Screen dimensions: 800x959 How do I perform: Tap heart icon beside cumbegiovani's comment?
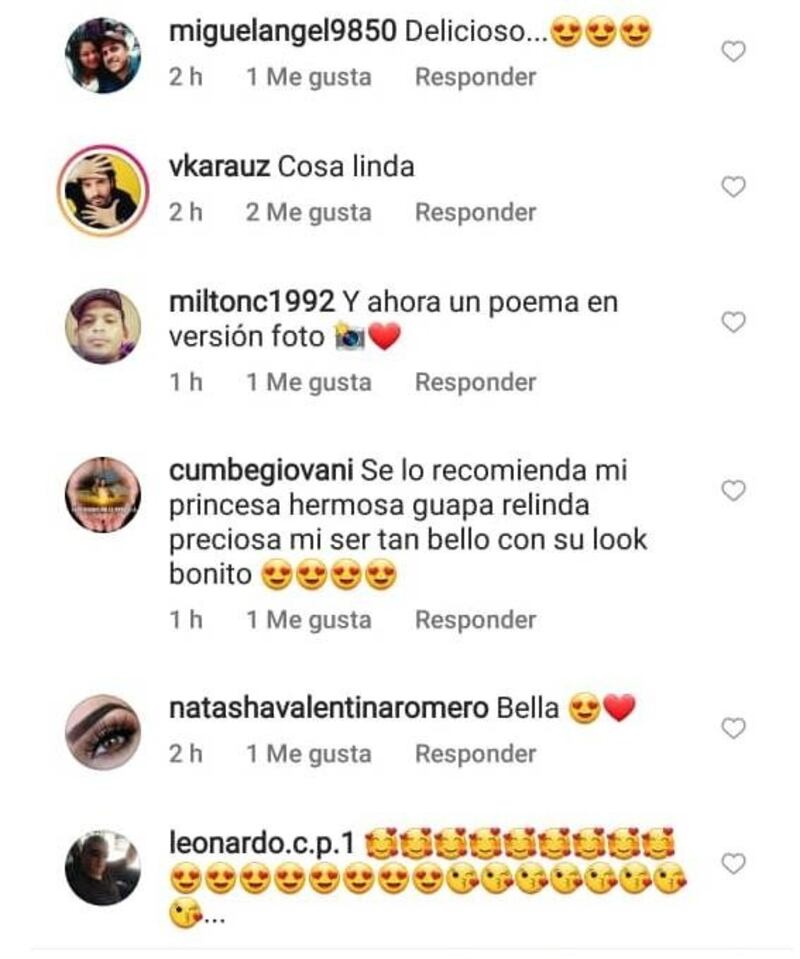(733, 491)
